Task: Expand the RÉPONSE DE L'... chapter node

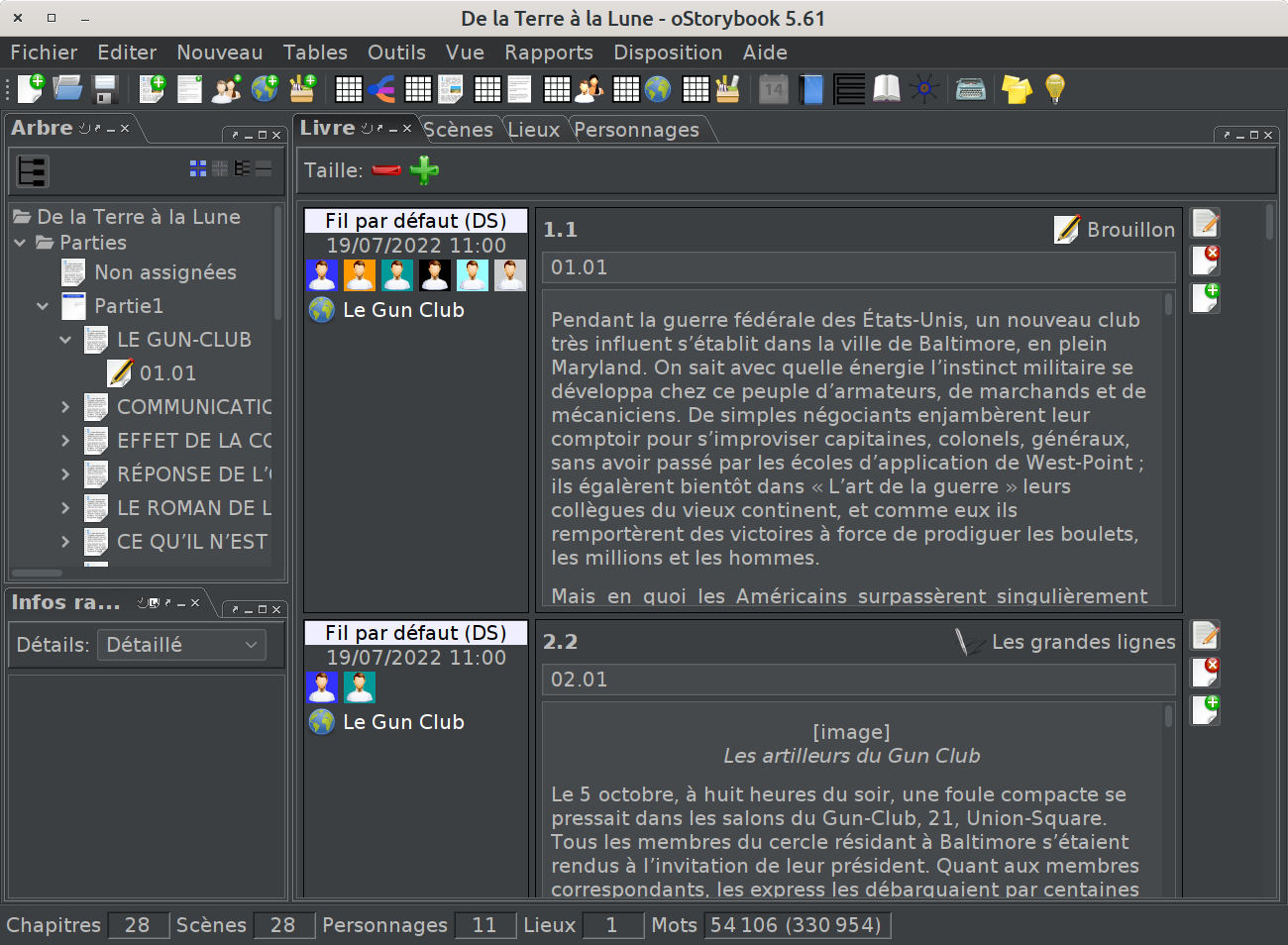Action: pos(65,474)
